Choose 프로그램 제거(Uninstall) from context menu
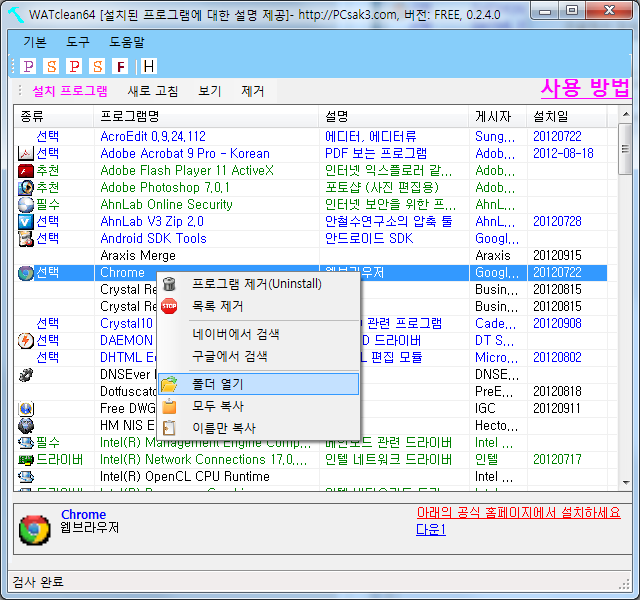Screen dimensions: 640x600 coord(259,284)
